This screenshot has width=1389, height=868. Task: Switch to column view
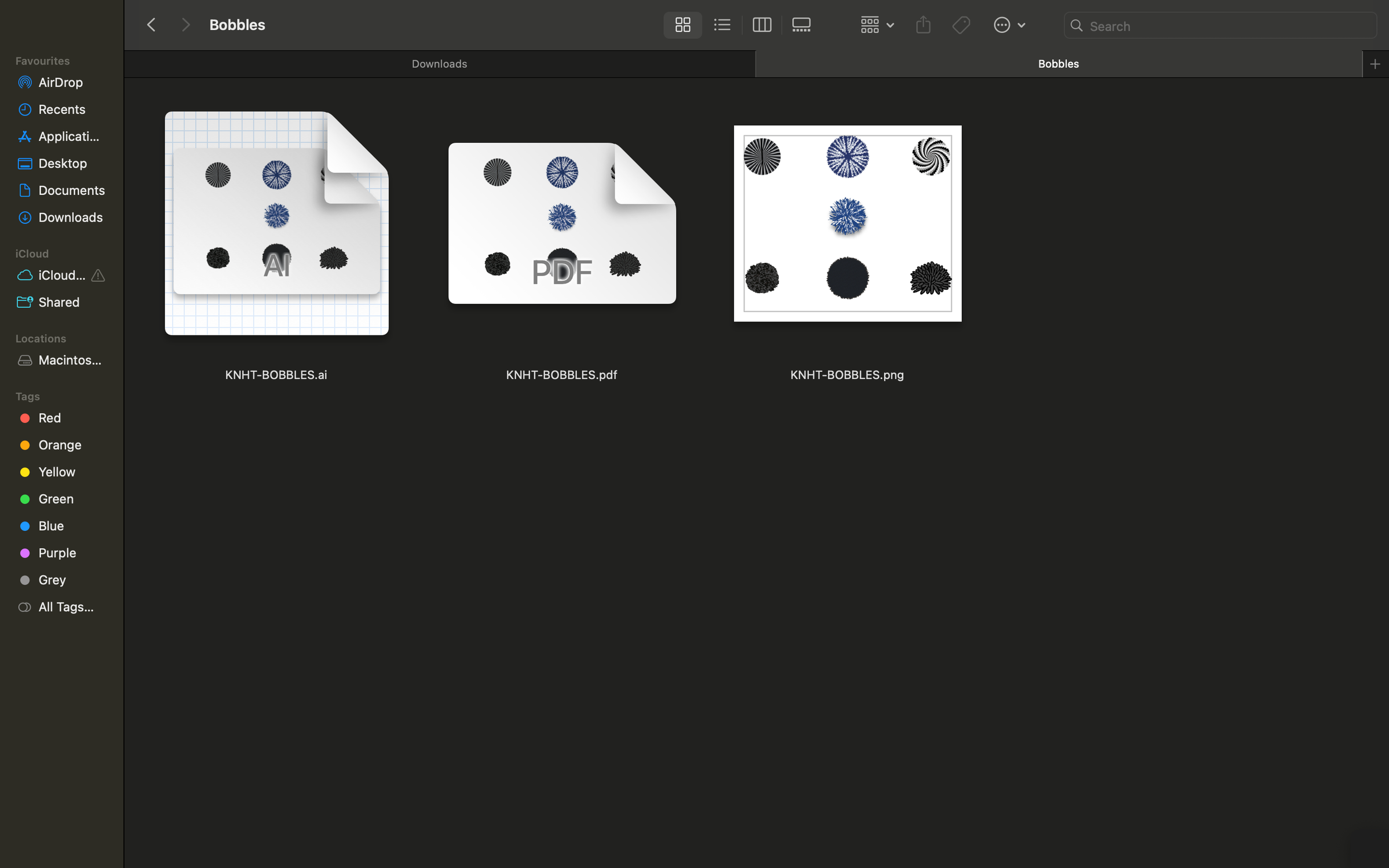click(761, 24)
